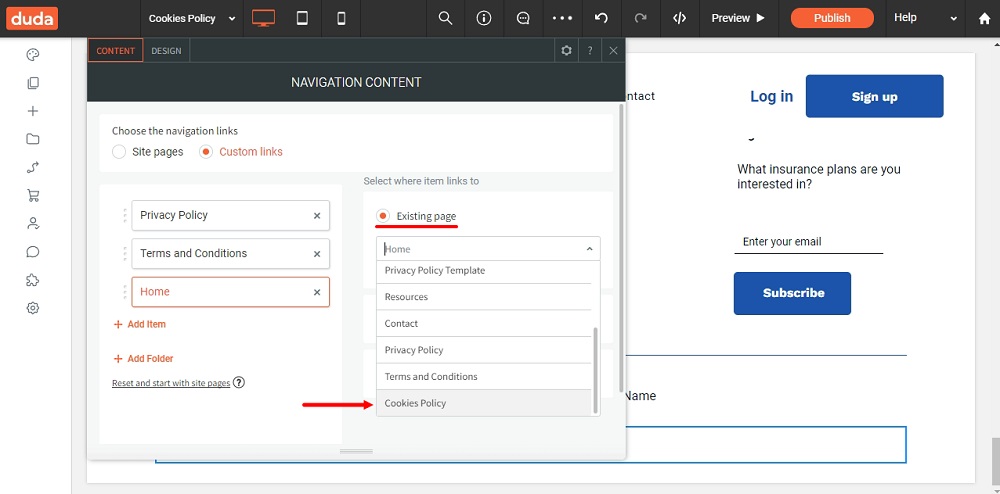The height and width of the screenshot is (494, 1000).
Task: Click the panel's vertical scrollbar
Action: tap(622, 249)
